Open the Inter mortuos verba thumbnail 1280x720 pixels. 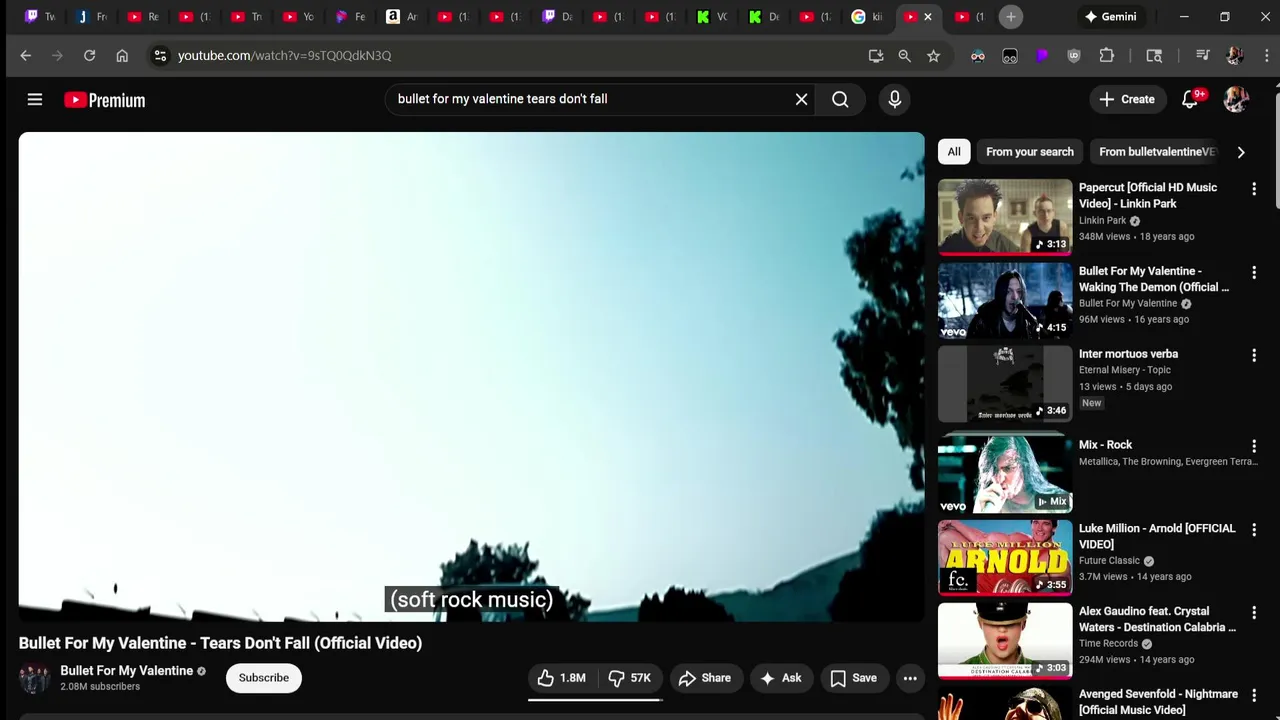click(x=1005, y=384)
